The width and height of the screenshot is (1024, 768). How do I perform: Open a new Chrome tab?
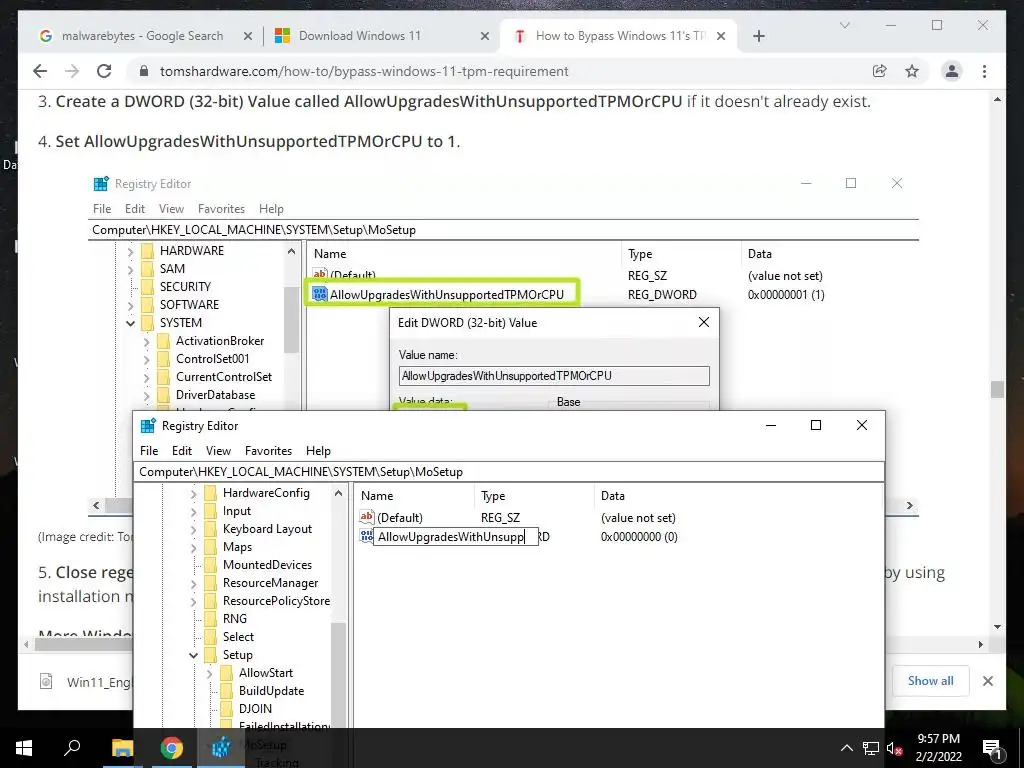pyautogui.click(x=758, y=36)
